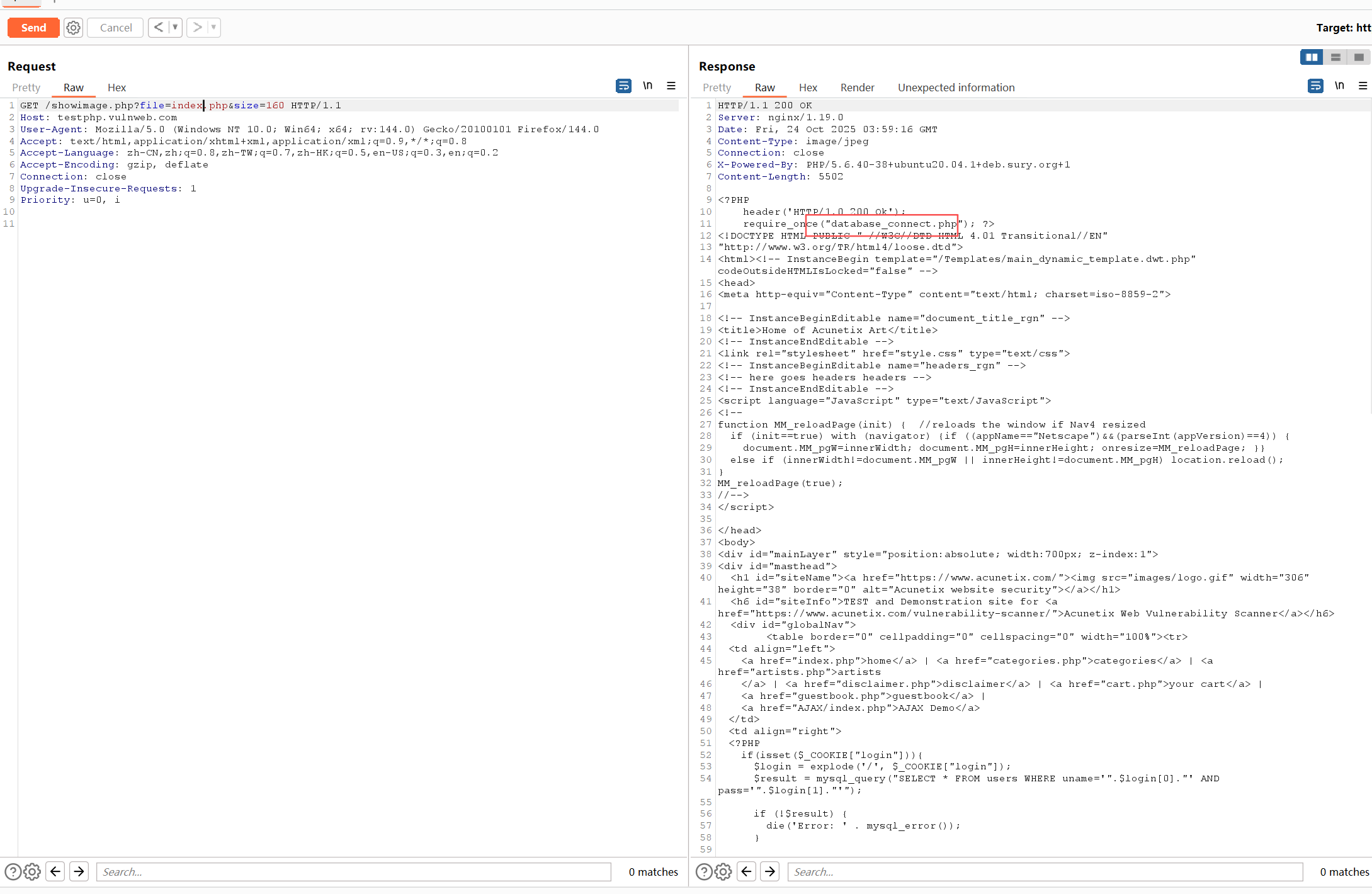This screenshot has width=1372, height=894.
Task: Open Request panel hamburger menu
Action: [671, 86]
